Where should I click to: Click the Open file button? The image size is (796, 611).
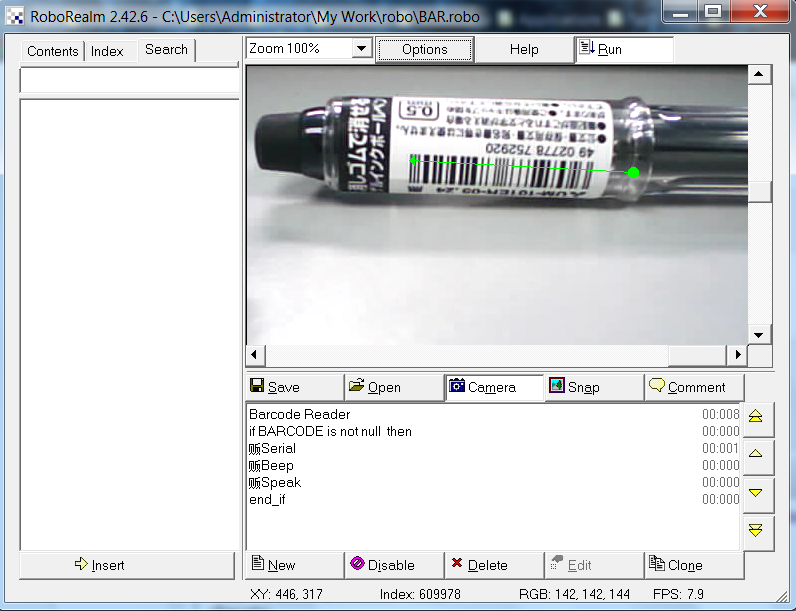pos(394,387)
